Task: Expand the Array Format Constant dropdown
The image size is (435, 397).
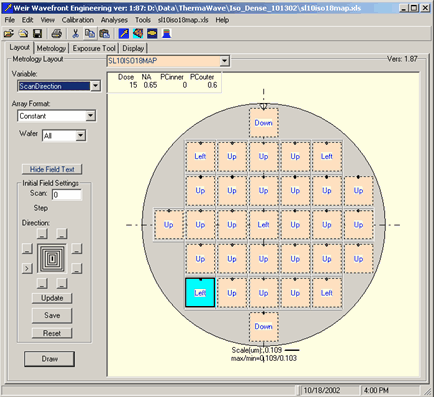Action: point(90,116)
